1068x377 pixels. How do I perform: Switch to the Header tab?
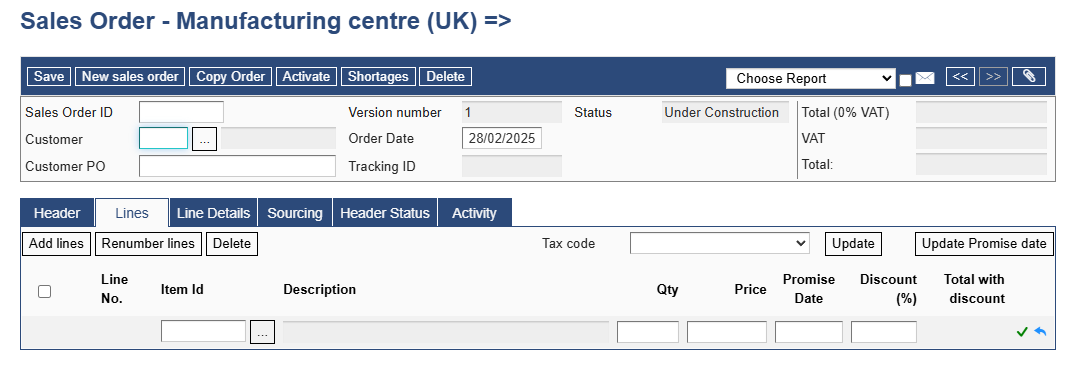pyautogui.click(x=57, y=213)
